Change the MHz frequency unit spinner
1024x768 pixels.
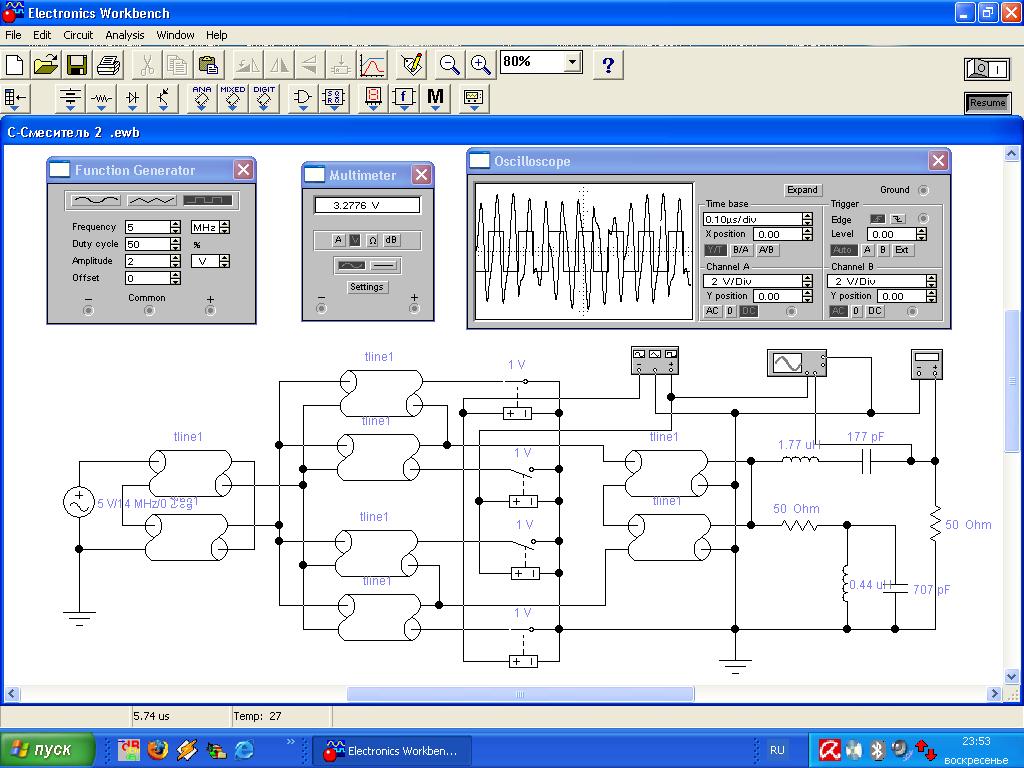(x=225, y=227)
